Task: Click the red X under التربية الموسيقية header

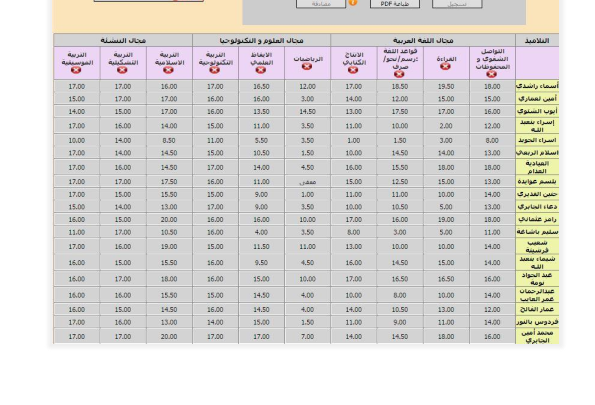Action: click(x=76, y=70)
